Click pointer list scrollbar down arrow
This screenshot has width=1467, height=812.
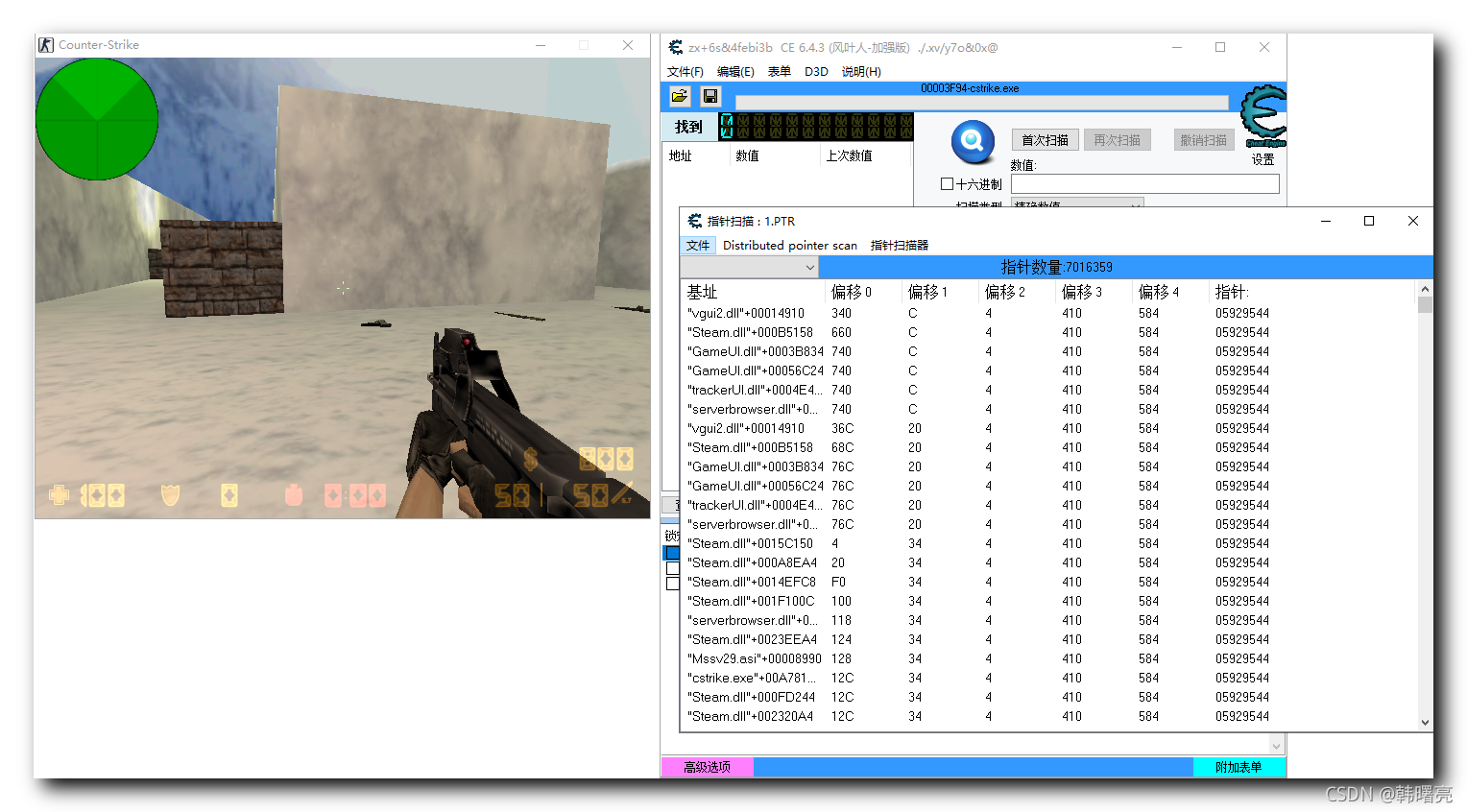(1425, 723)
